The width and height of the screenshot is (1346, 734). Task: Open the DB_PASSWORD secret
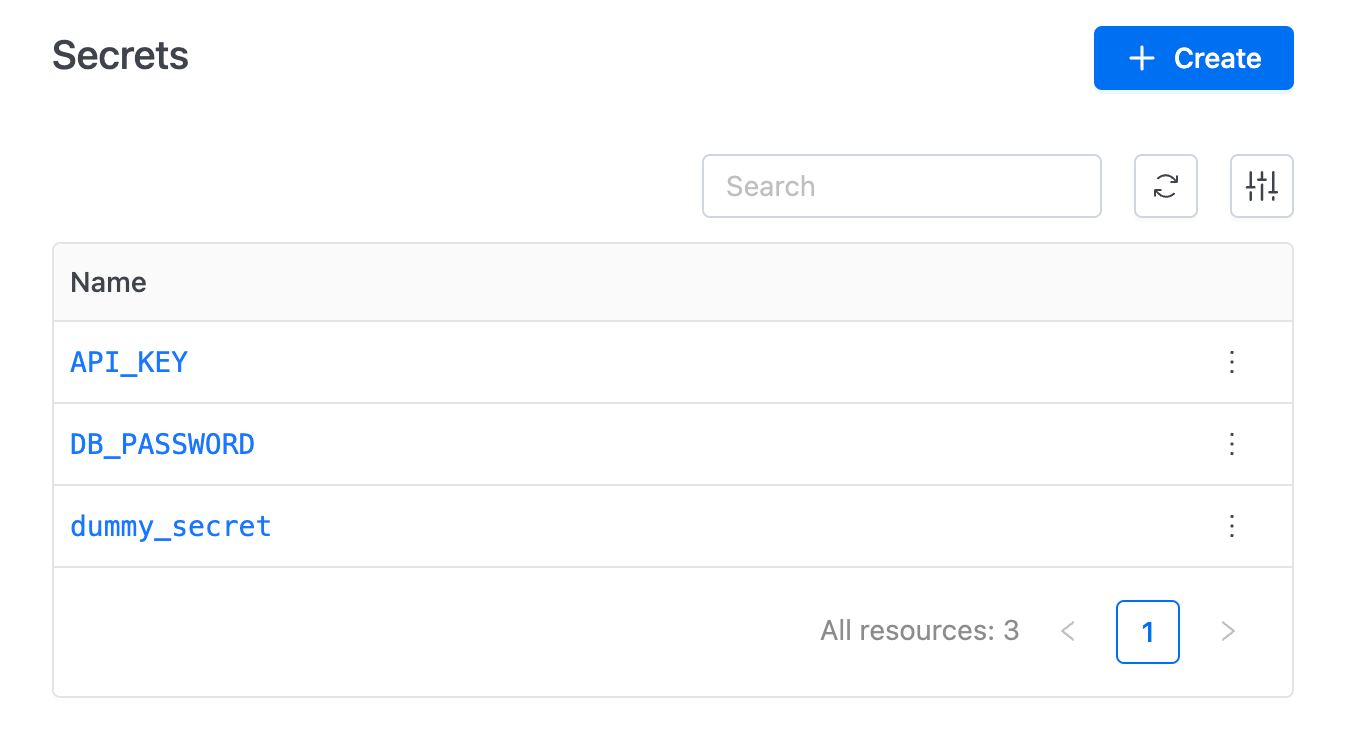pos(162,444)
